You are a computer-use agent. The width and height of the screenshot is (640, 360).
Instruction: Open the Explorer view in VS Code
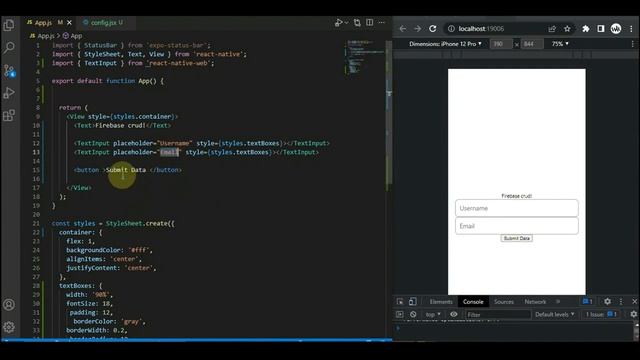click(x=9, y=25)
